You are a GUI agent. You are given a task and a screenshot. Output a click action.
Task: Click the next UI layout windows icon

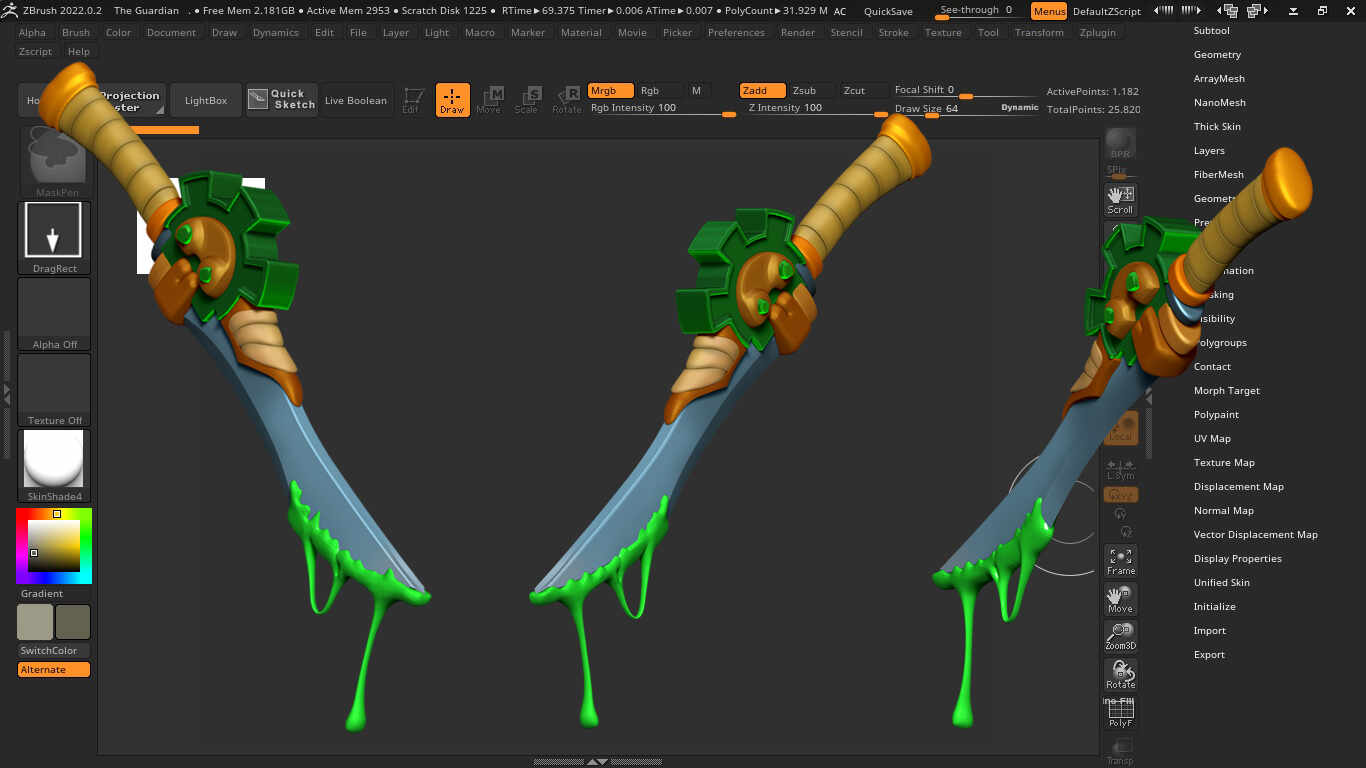[x=1258, y=11]
